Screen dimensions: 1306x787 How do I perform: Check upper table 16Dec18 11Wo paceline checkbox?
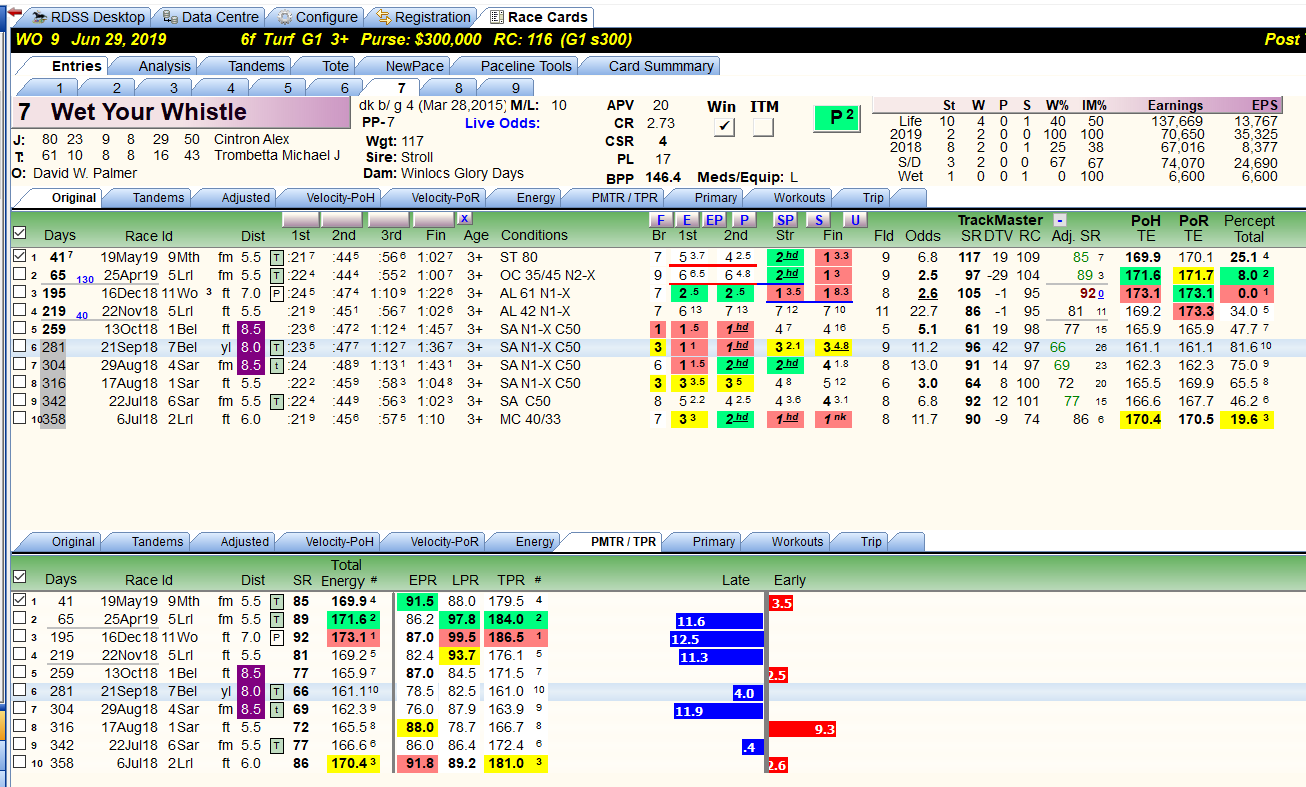pyautogui.click(x=19, y=292)
